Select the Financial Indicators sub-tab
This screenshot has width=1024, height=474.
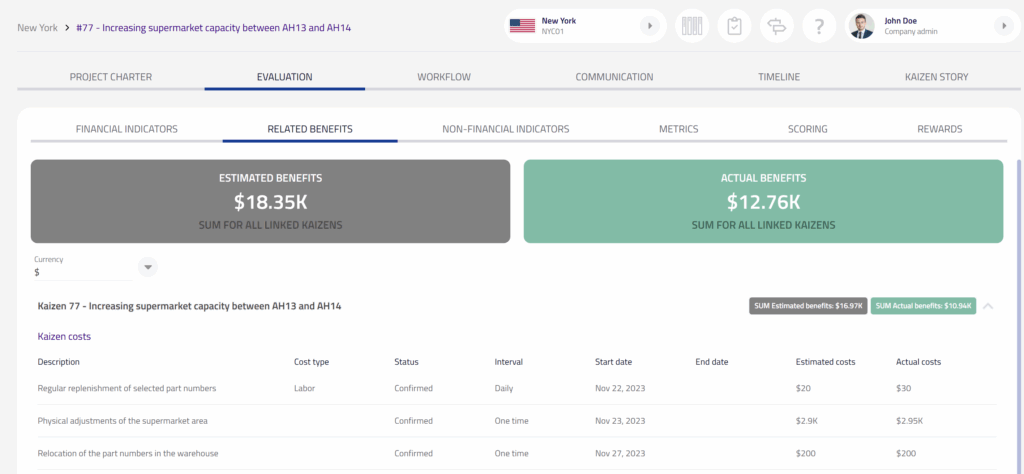[127, 129]
